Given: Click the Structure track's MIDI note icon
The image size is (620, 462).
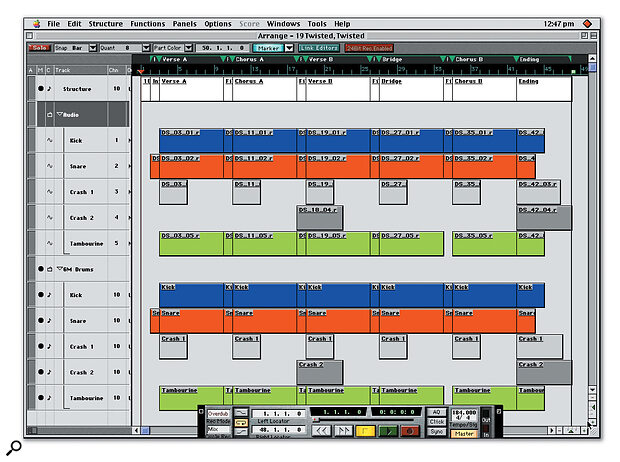Looking at the screenshot, I should 49,89.
